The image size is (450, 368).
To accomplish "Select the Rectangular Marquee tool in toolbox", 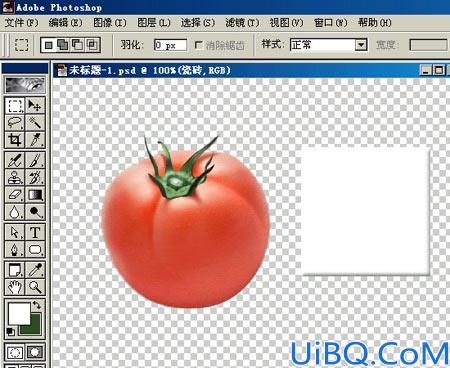I will 15,106.
